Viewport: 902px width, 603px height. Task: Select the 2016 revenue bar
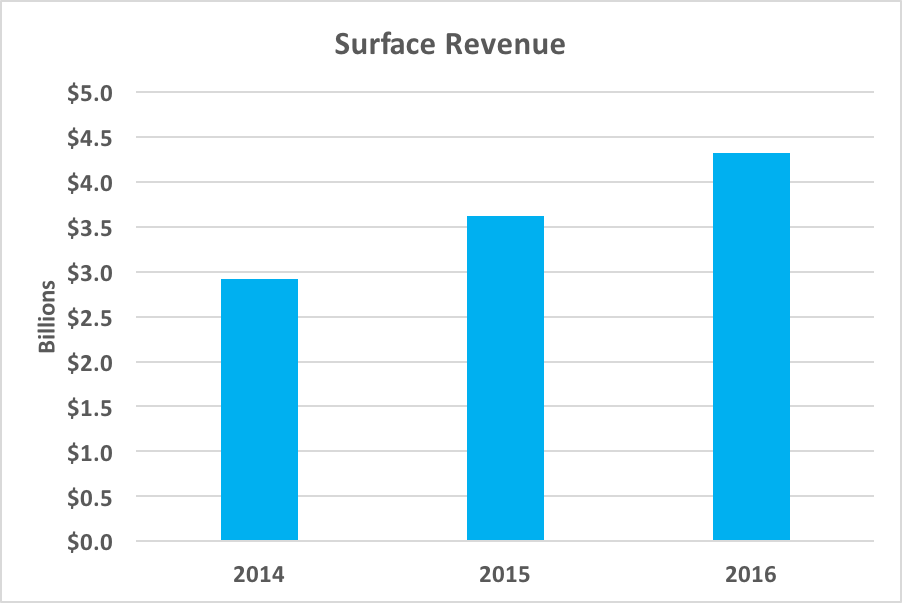(x=751, y=345)
